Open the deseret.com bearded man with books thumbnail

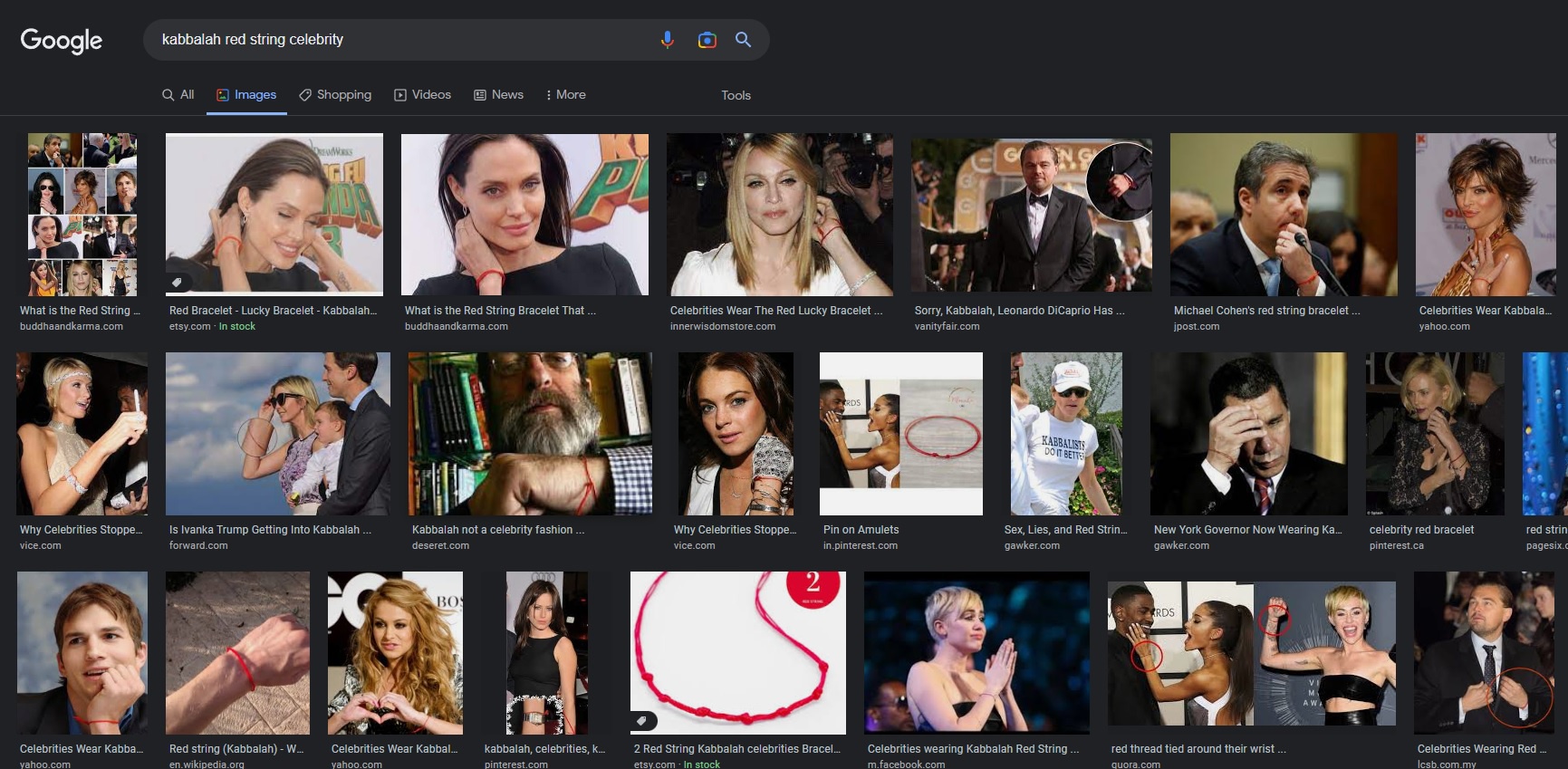530,434
